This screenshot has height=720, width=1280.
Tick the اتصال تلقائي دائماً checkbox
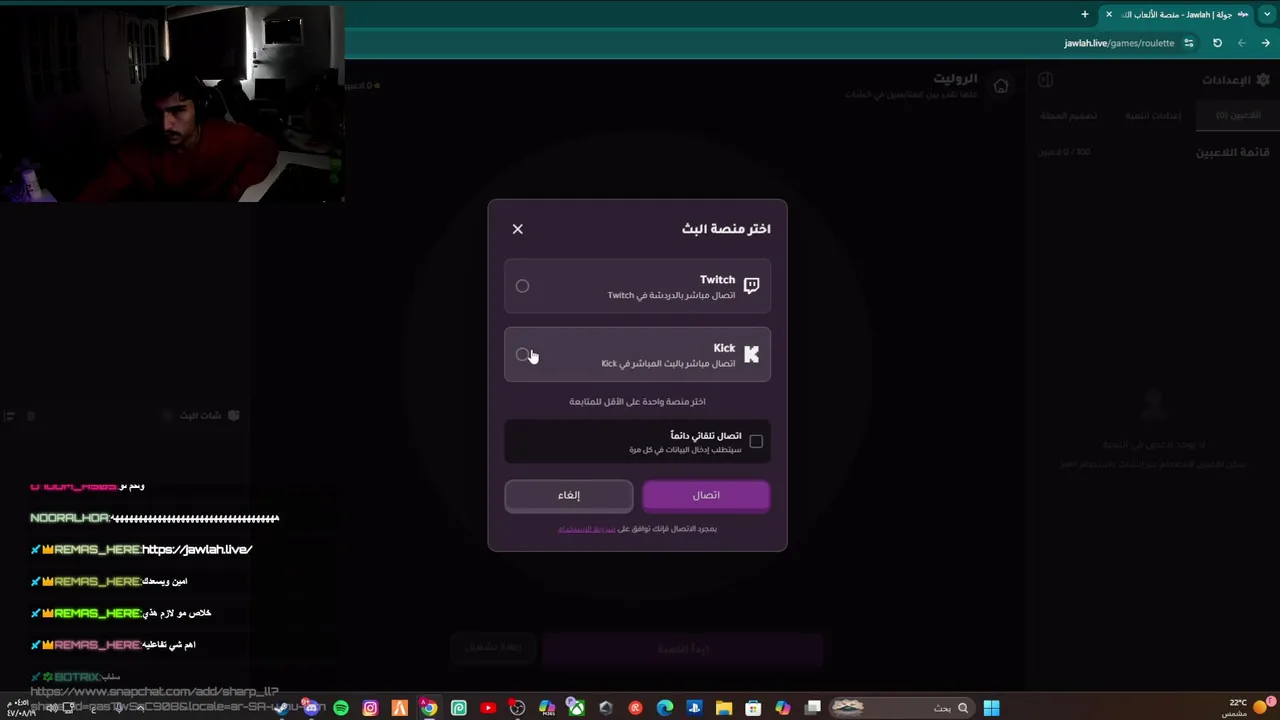756,442
